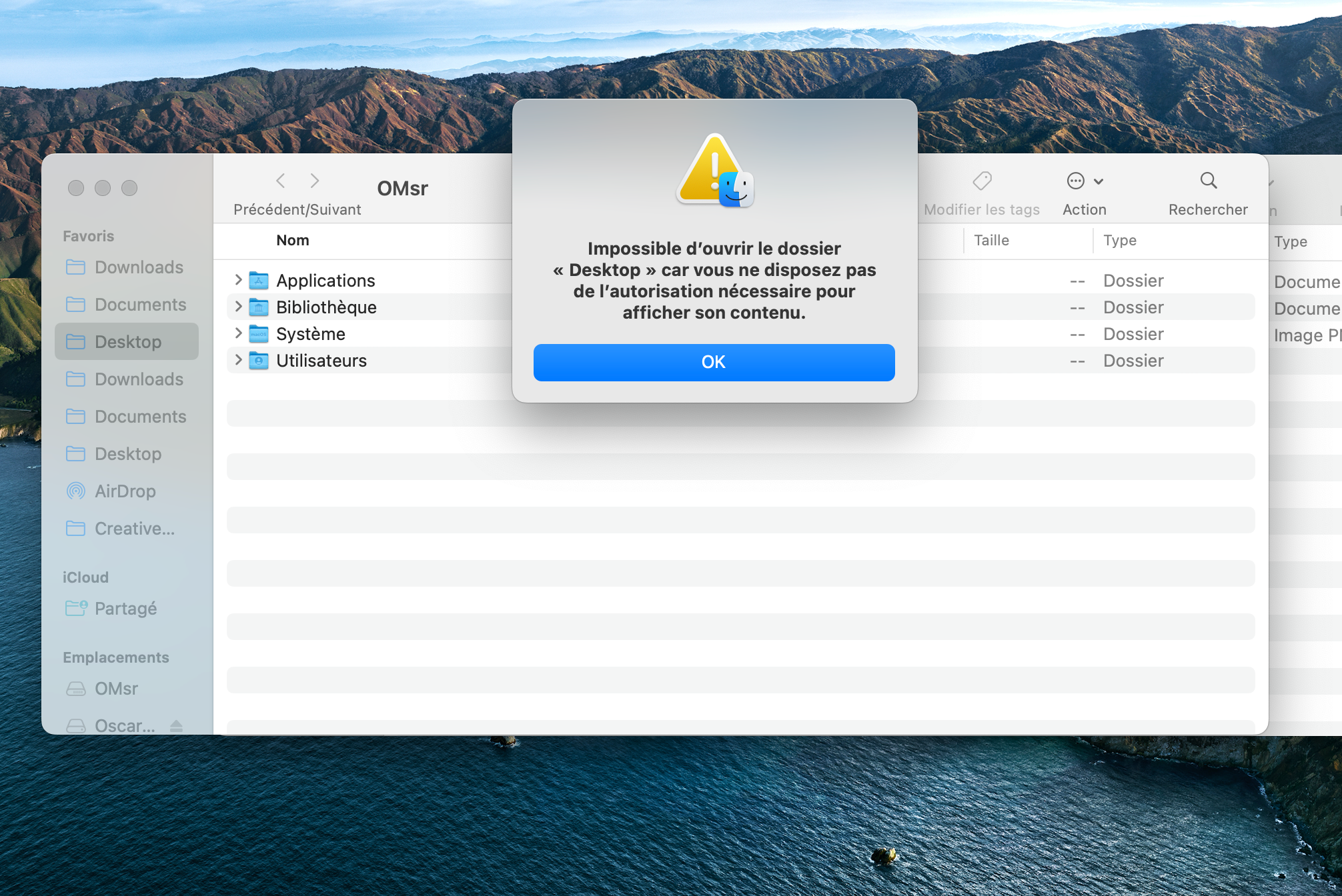Sort by the Taille column header
The width and height of the screenshot is (1342, 896).
(x=991, y=240)
